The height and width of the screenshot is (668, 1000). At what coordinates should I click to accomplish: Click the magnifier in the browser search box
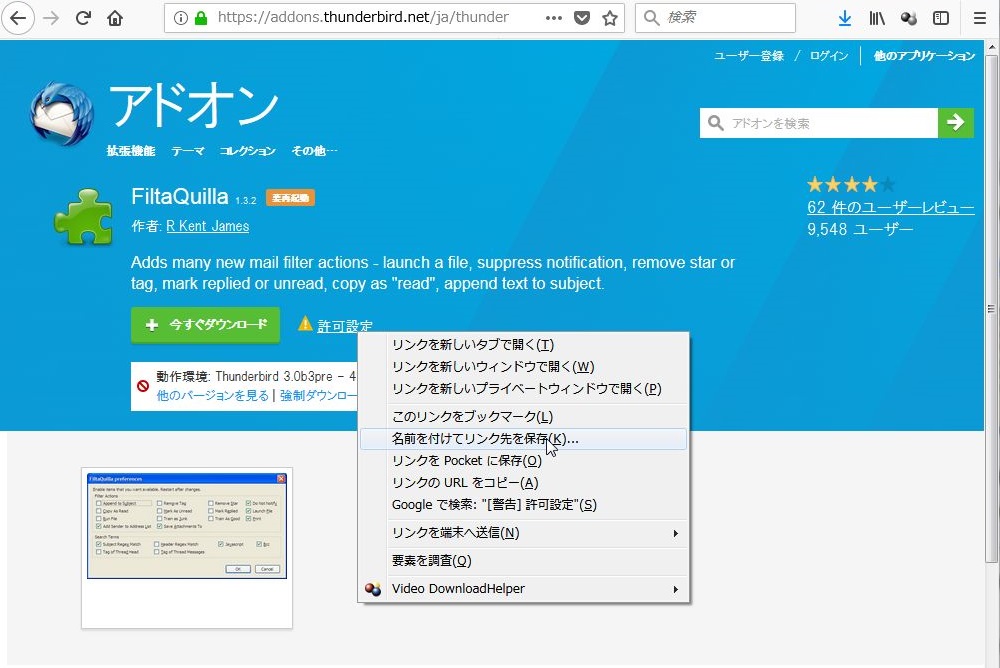[651, 18]
